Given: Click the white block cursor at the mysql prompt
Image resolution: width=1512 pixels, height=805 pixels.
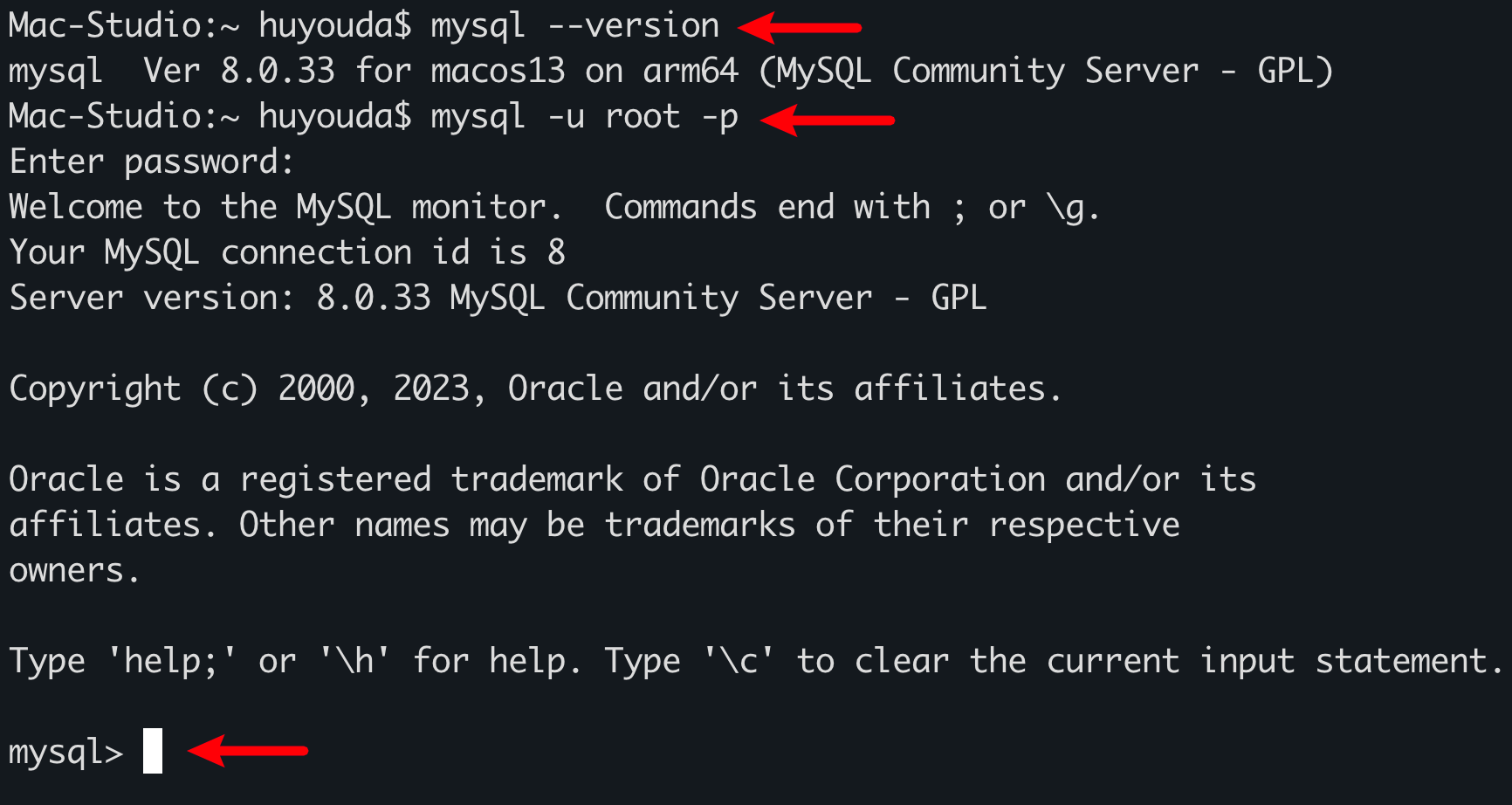Looking at the screenshot, I should (153, 751).
